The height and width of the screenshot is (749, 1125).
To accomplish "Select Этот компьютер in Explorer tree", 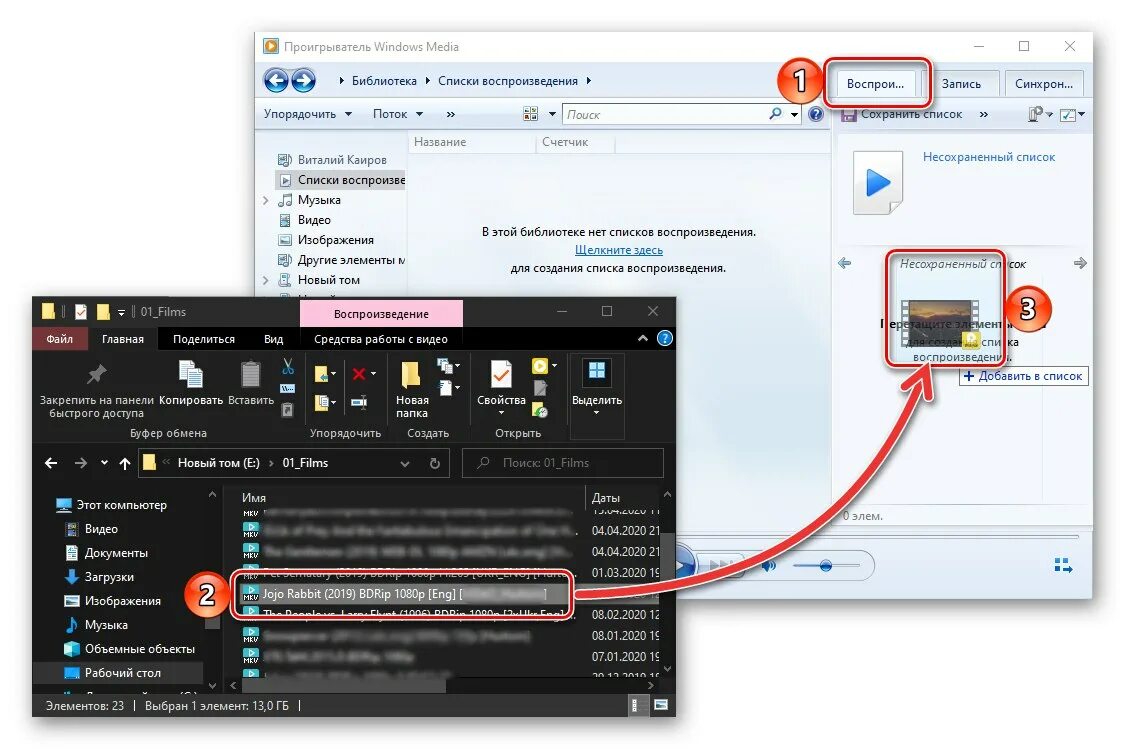I will coord(111,505).
